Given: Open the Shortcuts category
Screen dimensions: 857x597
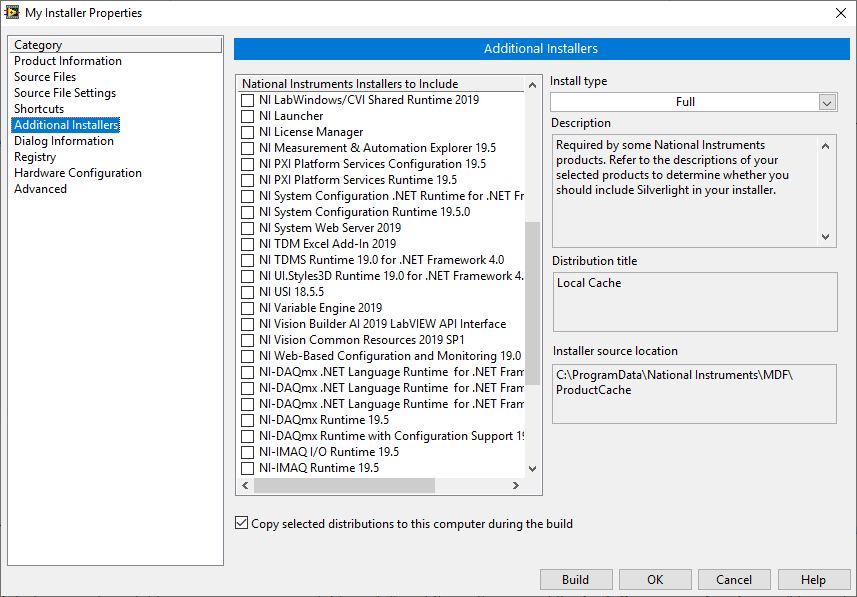Looking at the screenshot, I should pyautogui.click(x=39, y=109).
